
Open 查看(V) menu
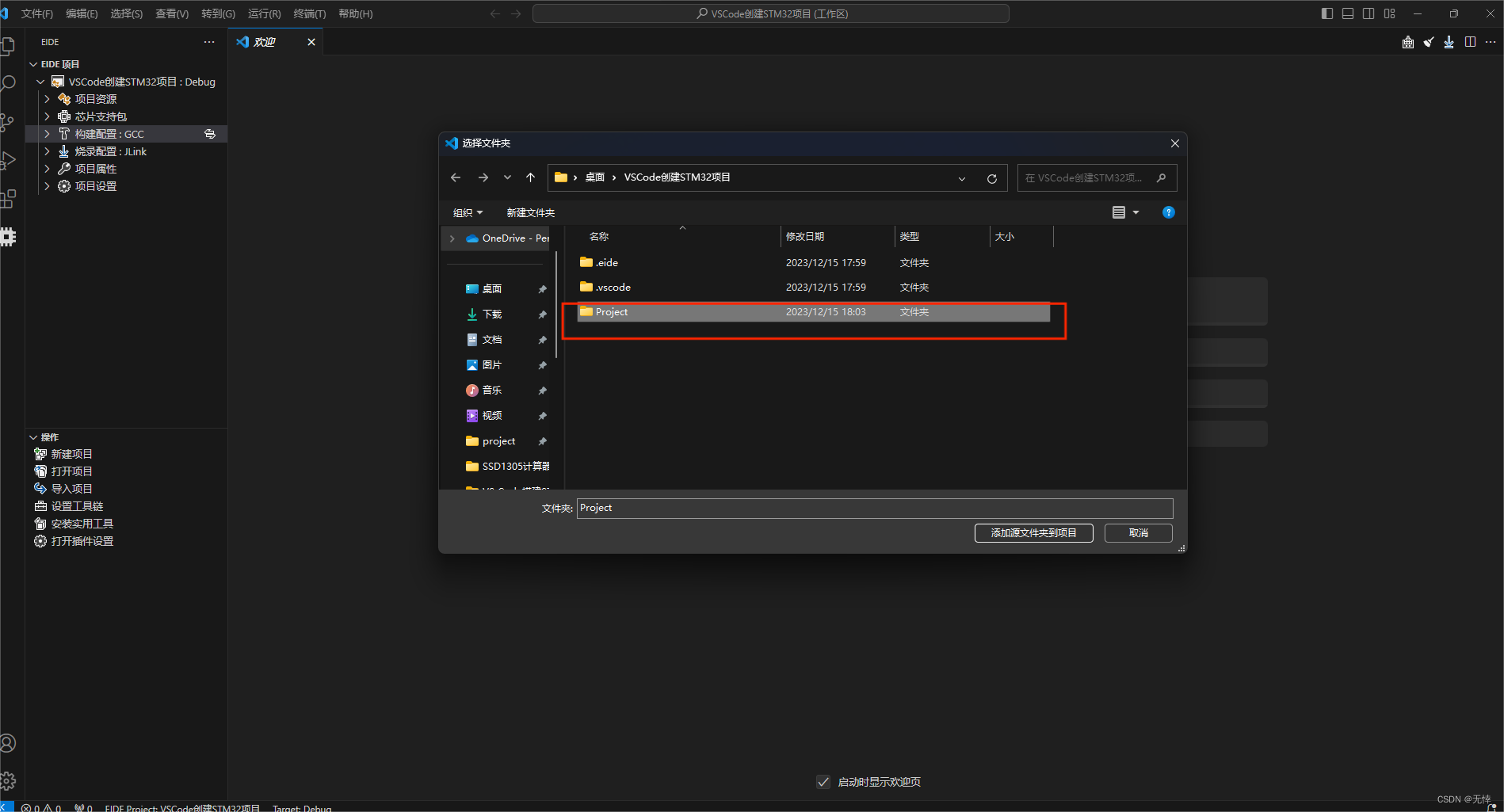tap(172, 13)
